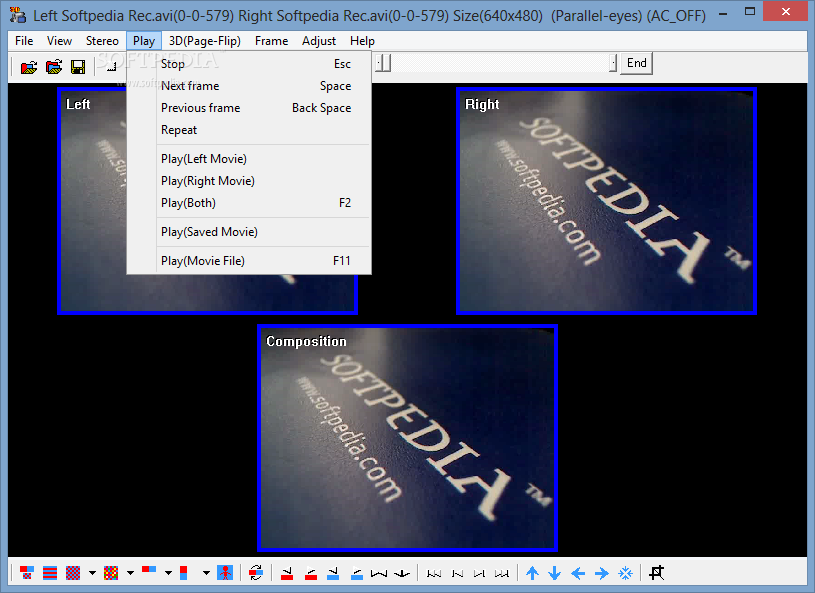
Task: Shift image up with blue up arrow
Action: point(532,573)
